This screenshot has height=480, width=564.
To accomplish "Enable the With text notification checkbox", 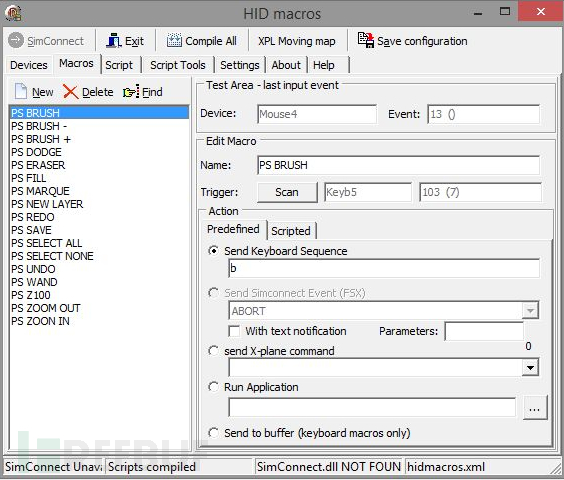I will [234, 331].
